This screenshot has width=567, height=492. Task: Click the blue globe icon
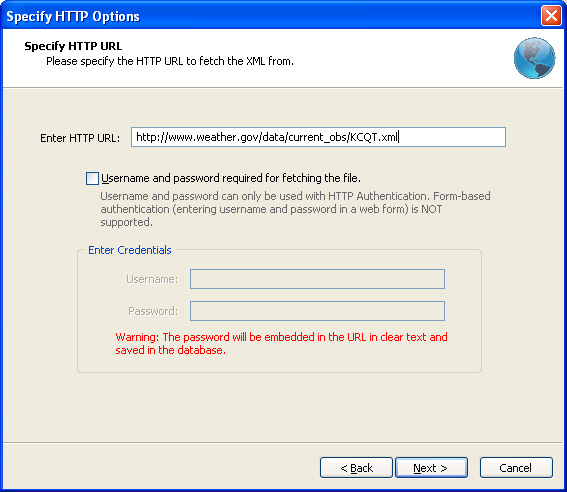(534, 58)
